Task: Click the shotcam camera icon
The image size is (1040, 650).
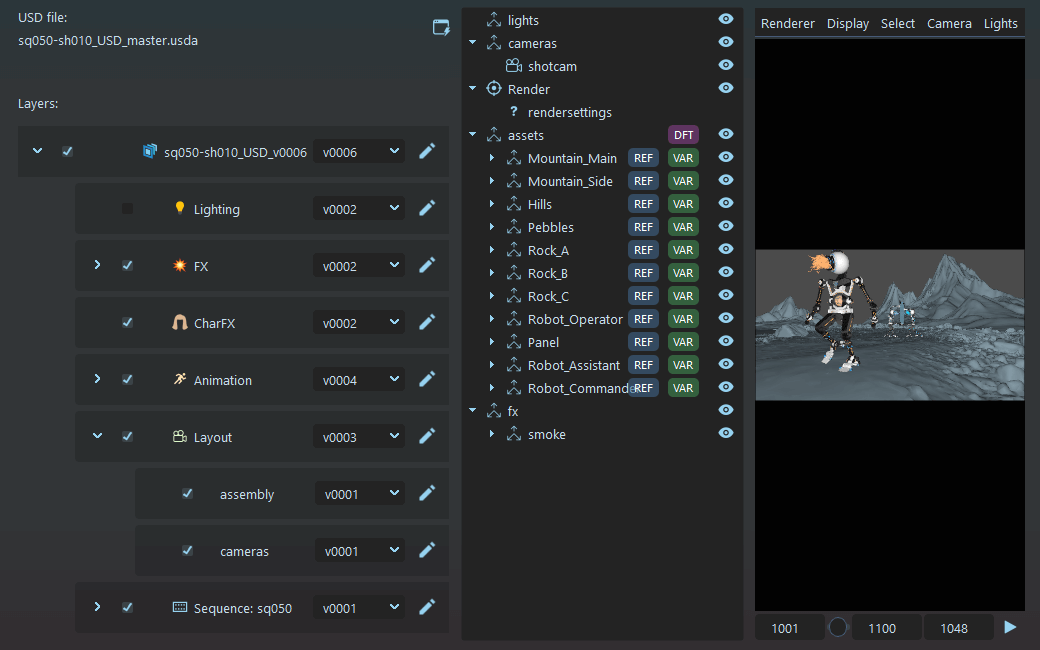Action: pyautogui.click(x=513, y=66)
